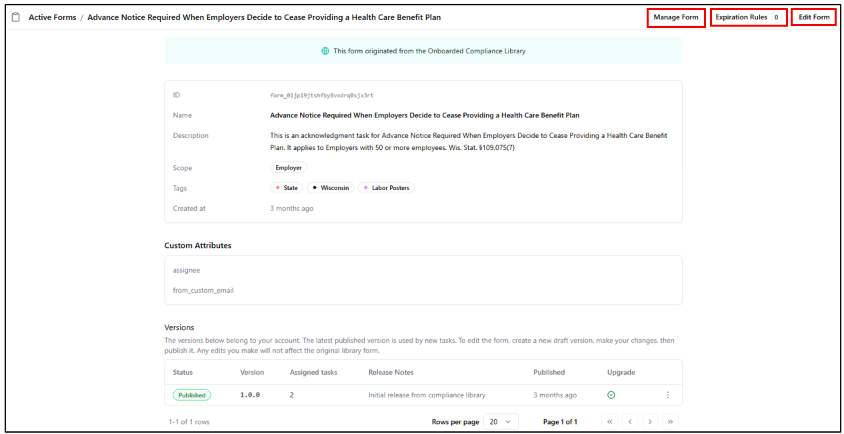Screen dimensions: 844x434
Task: Go to the first page of versions
Action: click(609, 422)
